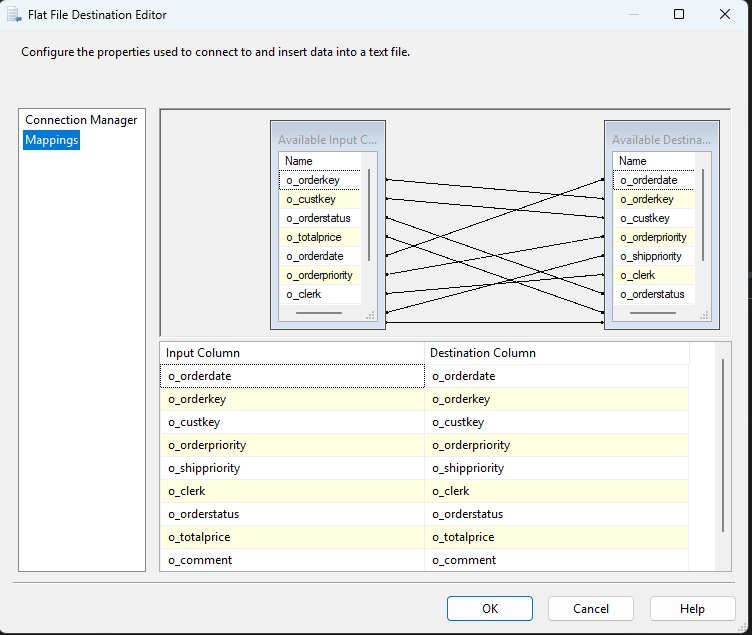
Task: Open the o_orderkey Input Column cell
Action: tap(292, 399)
